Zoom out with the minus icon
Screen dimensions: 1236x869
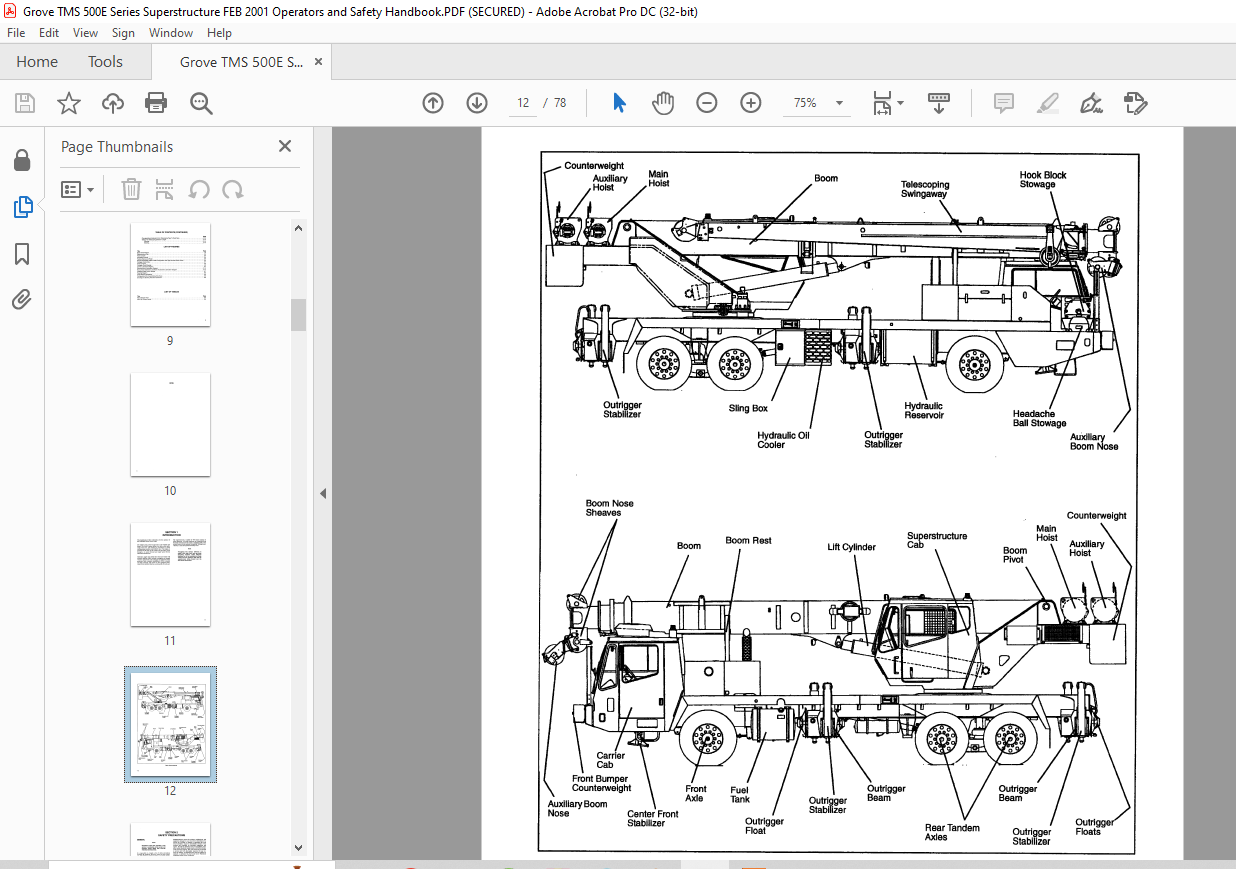pyautogui.click(x=707, y=103)
